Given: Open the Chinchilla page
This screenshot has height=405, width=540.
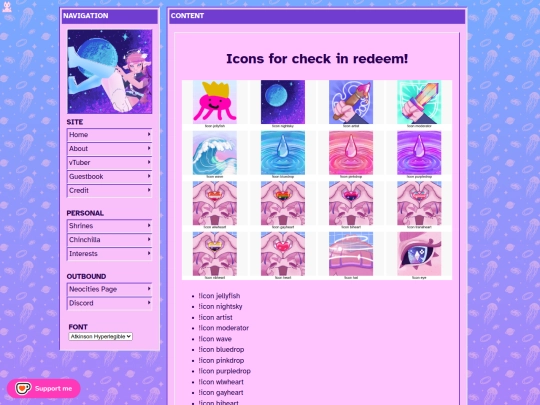Looking at the screenshot, I should click(110, 240).
